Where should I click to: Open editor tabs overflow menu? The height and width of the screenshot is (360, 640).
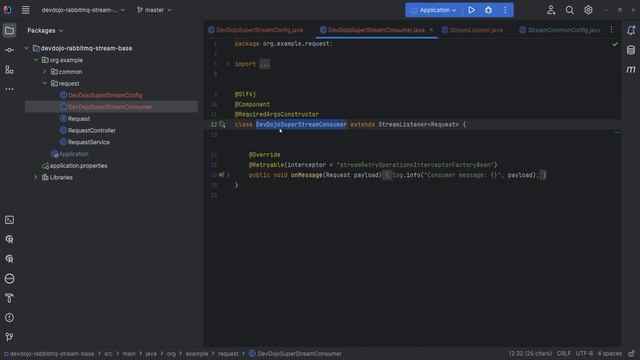pyautogui.click(x=611, y=30)
